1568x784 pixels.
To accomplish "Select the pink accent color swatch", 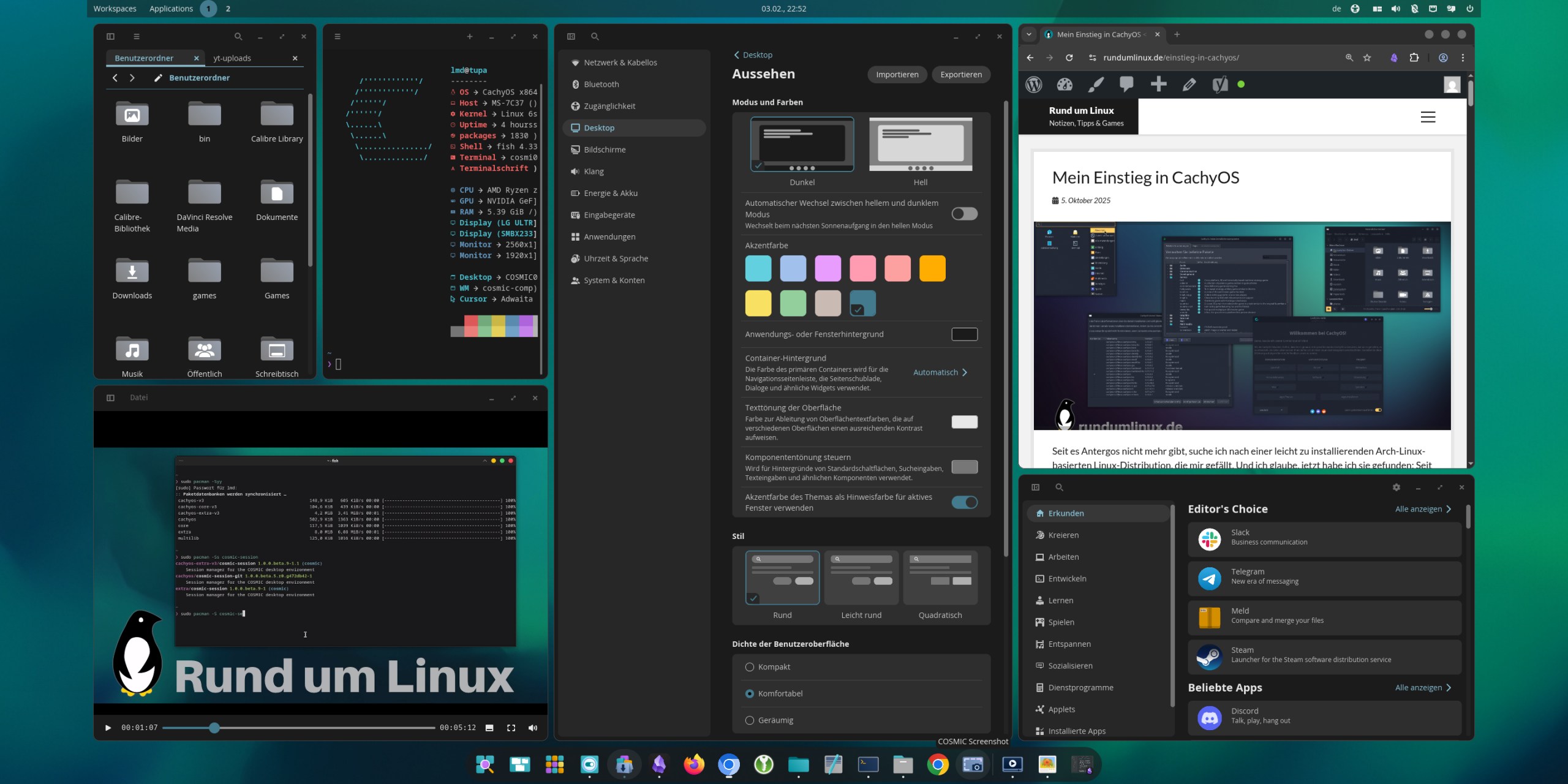I will [862, 268].
